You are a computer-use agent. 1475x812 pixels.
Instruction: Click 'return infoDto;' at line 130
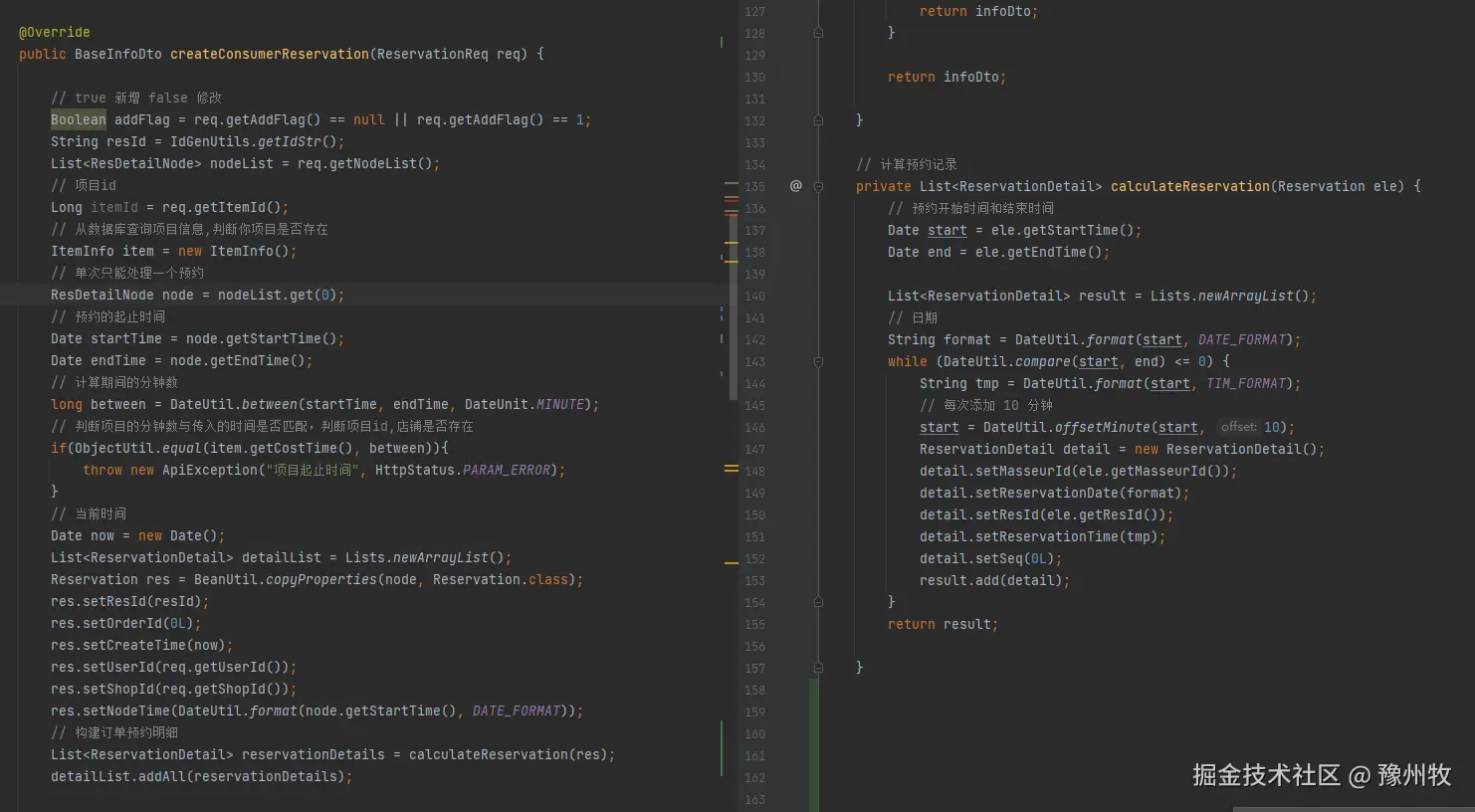[947, 77]
